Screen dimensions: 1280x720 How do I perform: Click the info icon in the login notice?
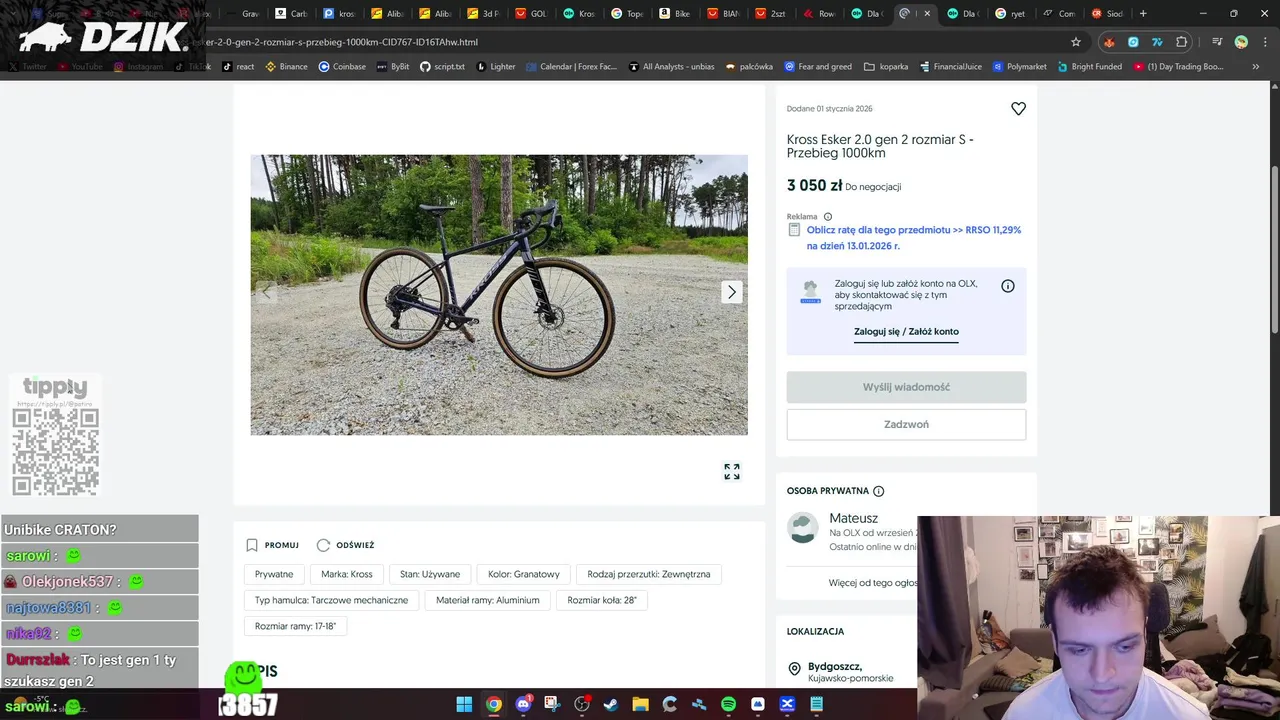(x=1008, y=286)
